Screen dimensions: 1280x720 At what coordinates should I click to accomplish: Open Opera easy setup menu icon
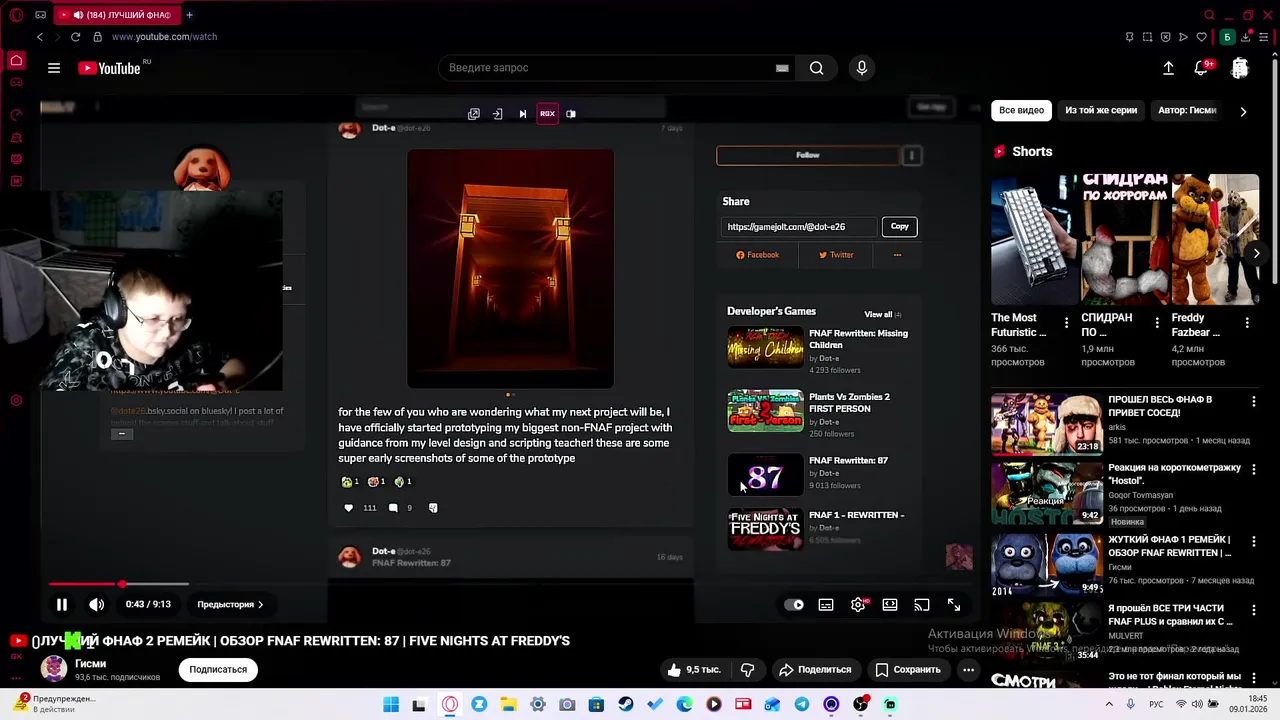(x=1264, y=37)
